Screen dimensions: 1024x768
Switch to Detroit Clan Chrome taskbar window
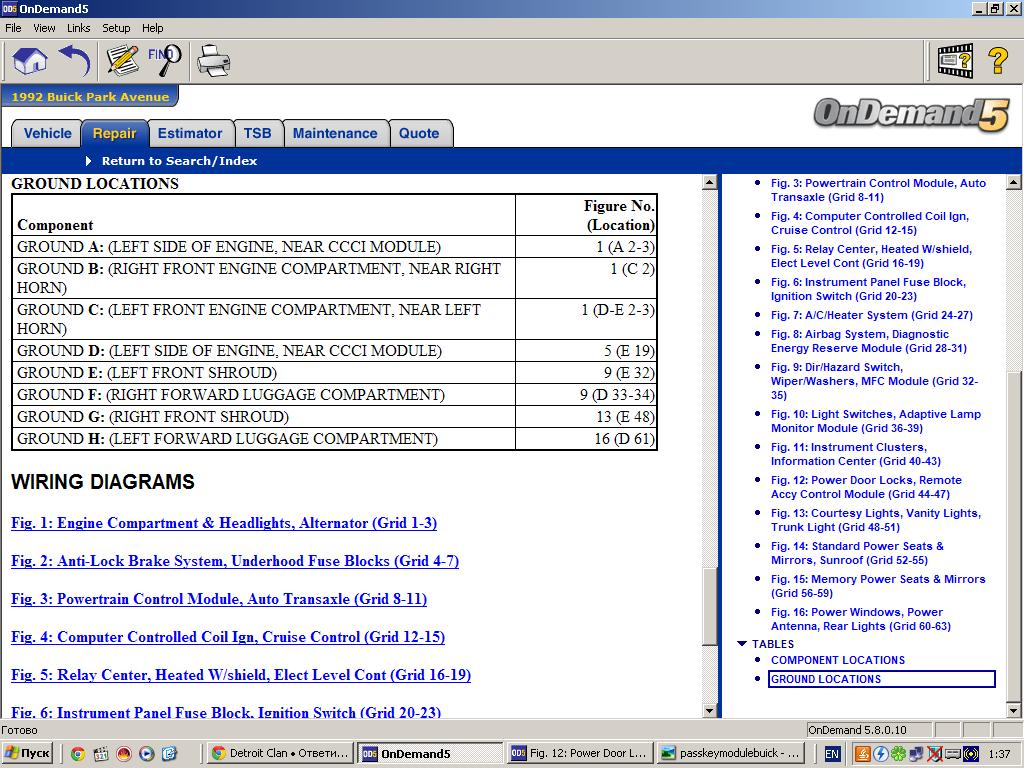click(x=281, y=754)
